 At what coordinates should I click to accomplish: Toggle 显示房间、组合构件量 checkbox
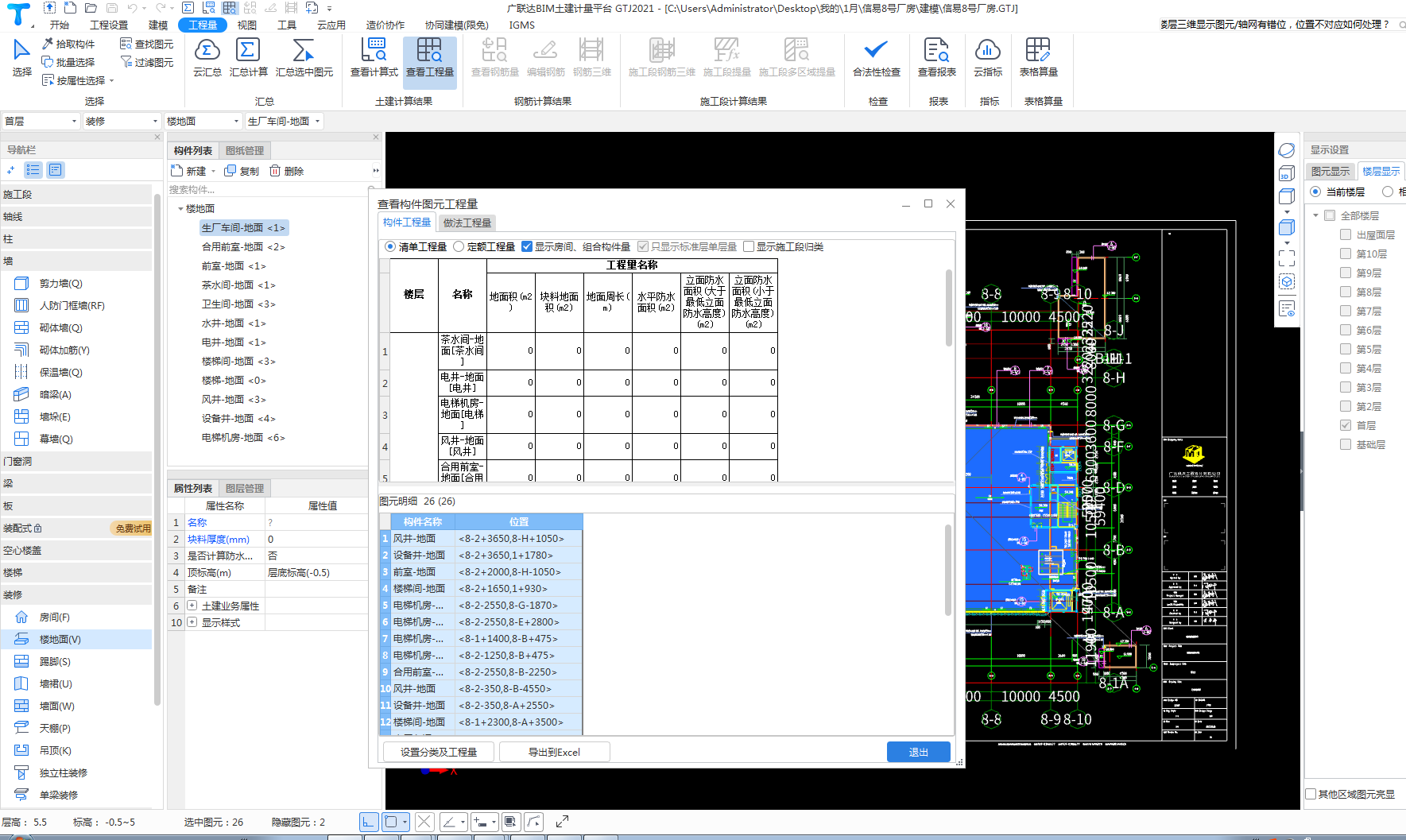click(x=526, y=247)
